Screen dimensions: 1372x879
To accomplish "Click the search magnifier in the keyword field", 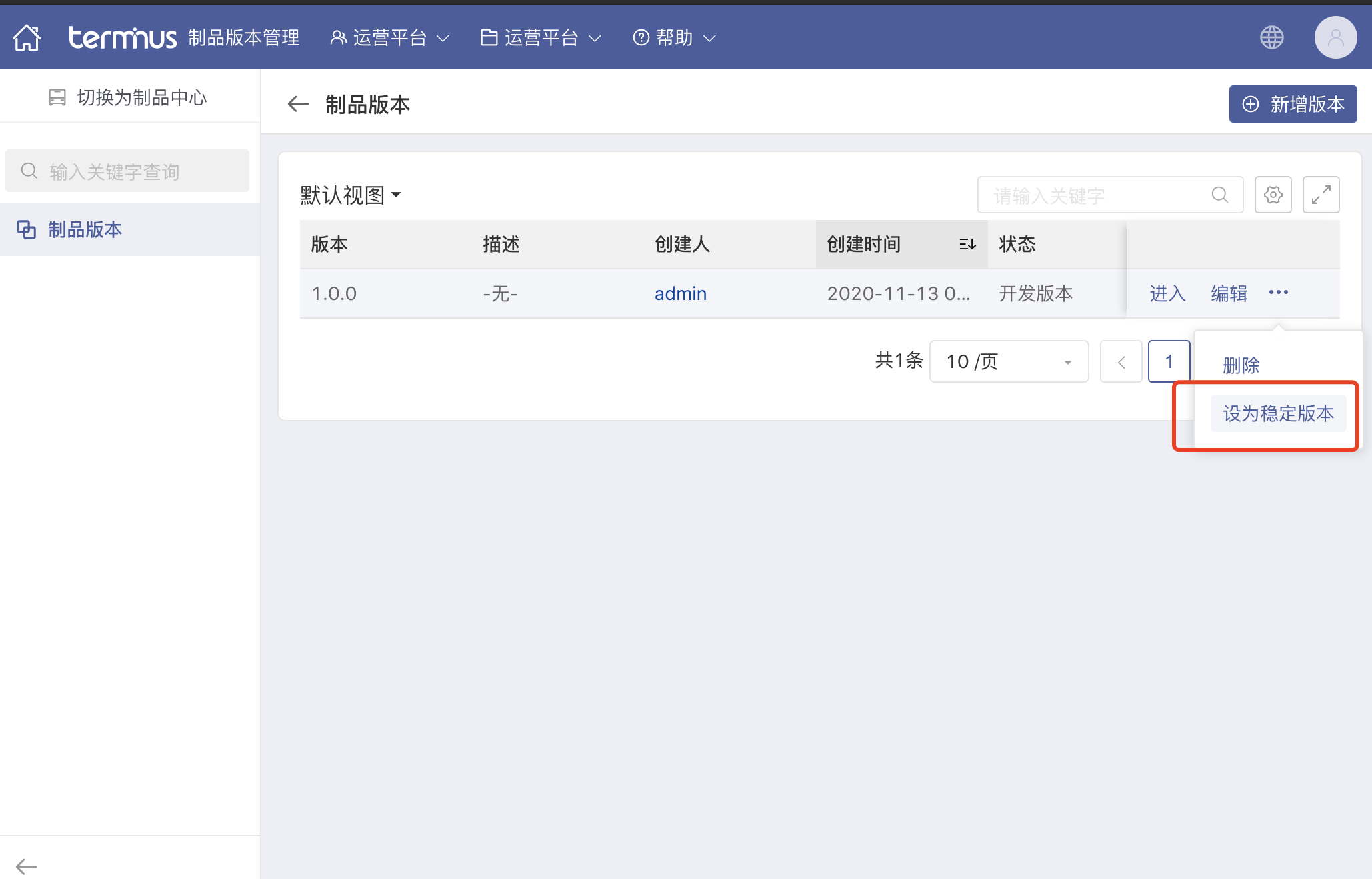I will click(x=1219, y=195).
